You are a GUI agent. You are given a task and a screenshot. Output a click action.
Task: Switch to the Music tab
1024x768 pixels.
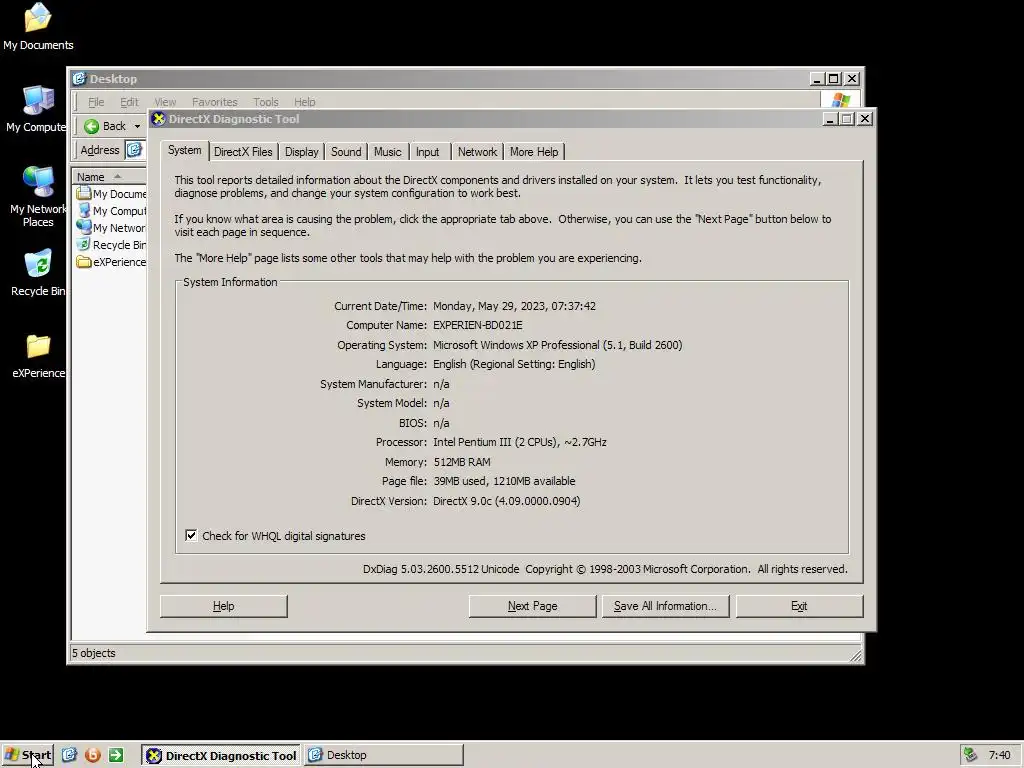tap(388, 152)
